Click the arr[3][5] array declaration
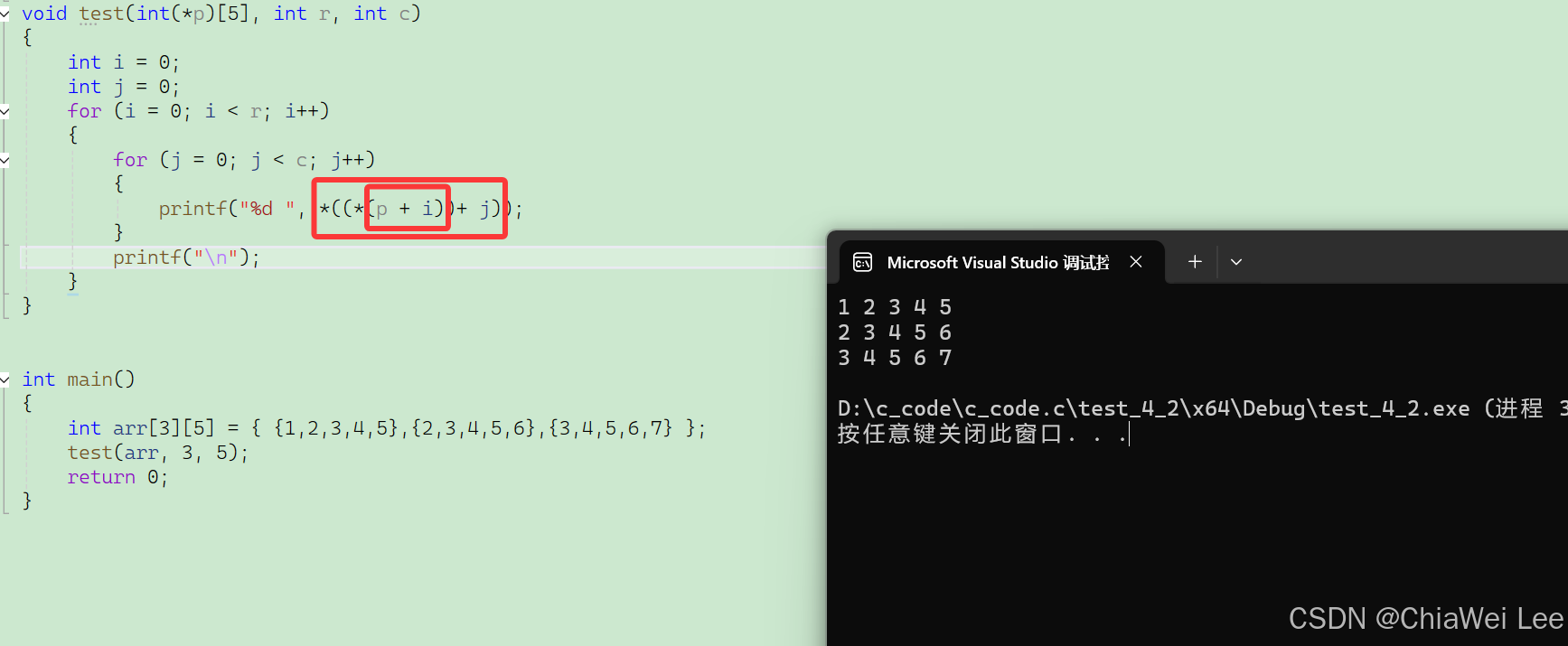 click(164, 428)
